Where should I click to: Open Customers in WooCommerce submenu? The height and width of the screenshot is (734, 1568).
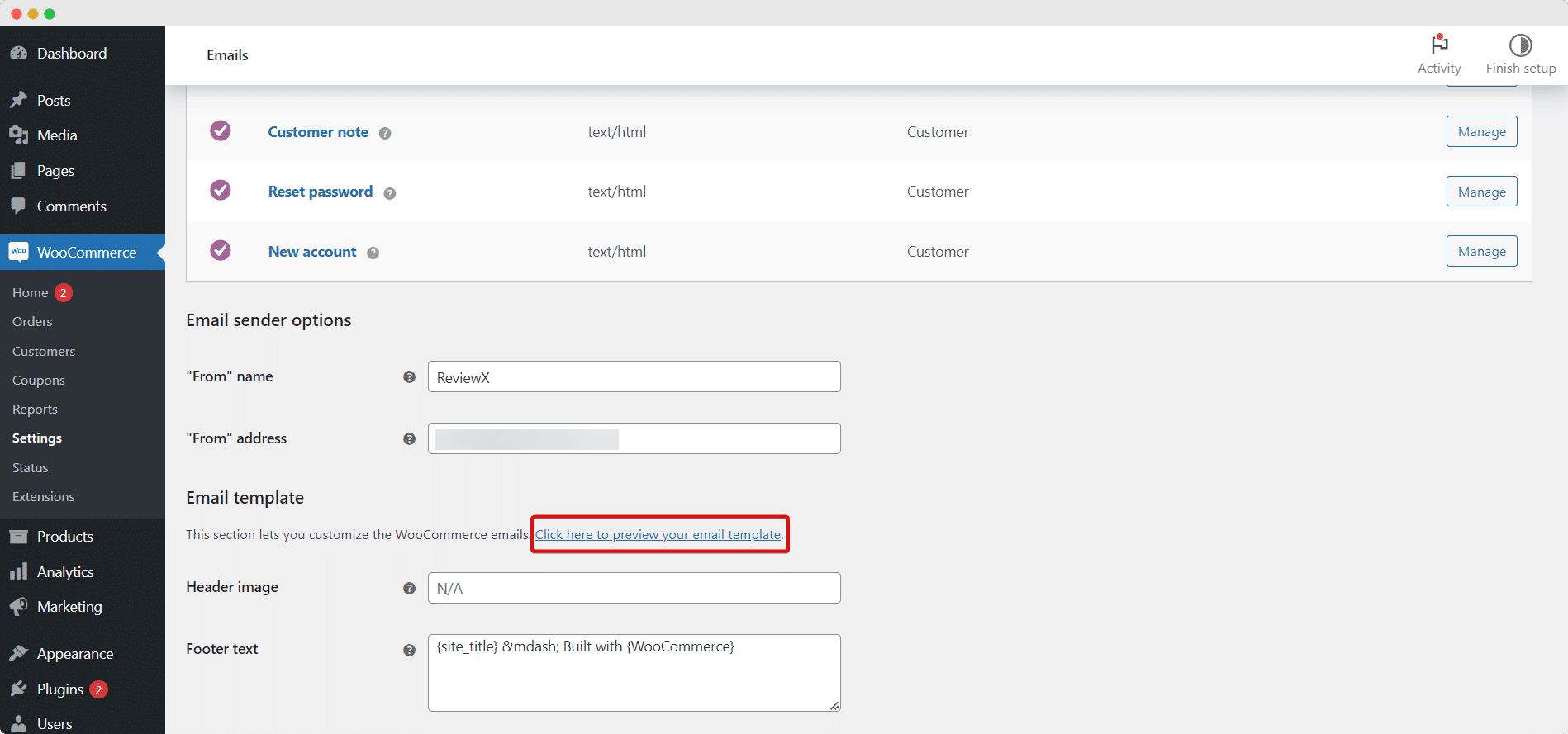[44, 351]
